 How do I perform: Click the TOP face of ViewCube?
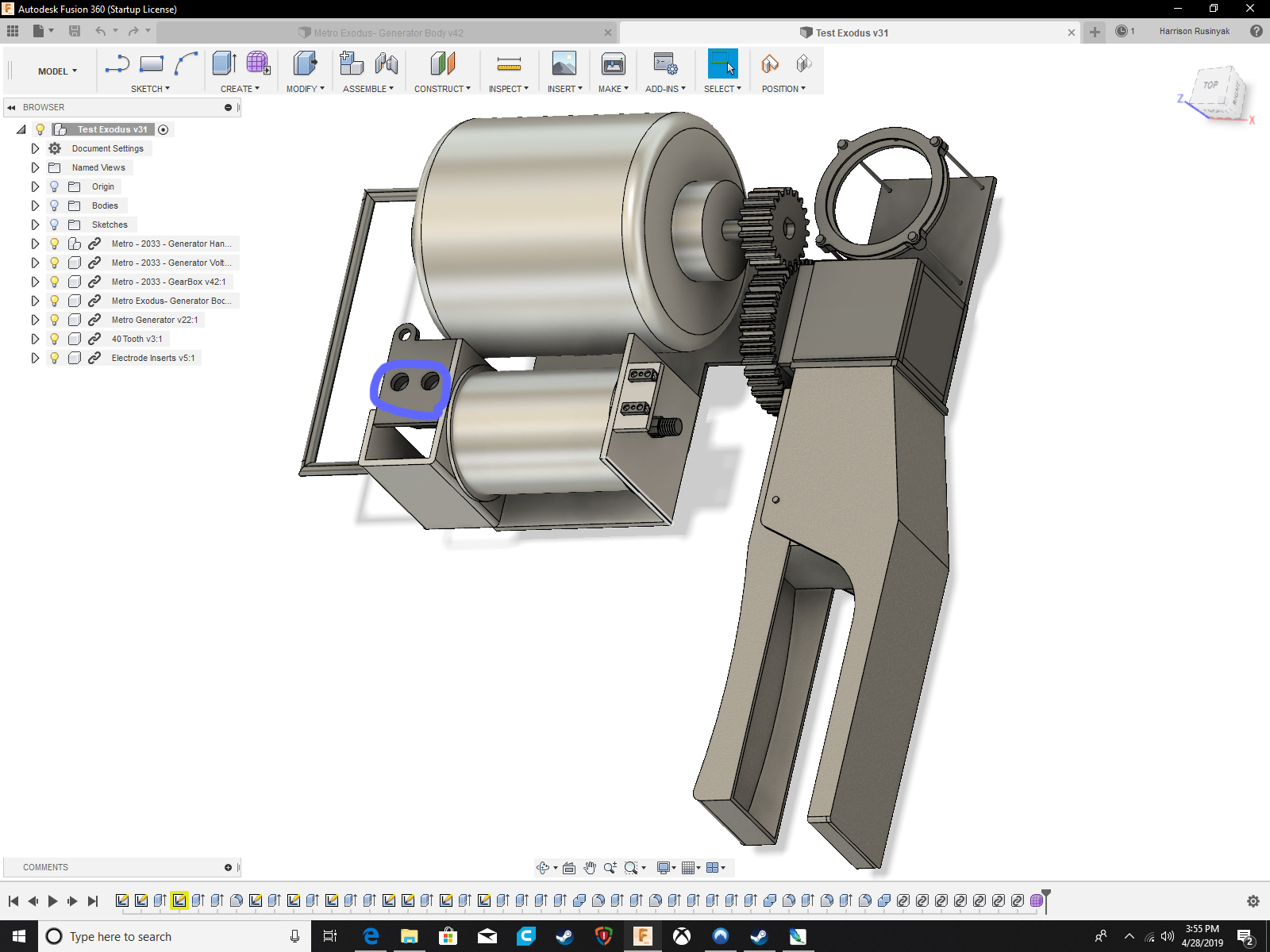point(1211,86)
